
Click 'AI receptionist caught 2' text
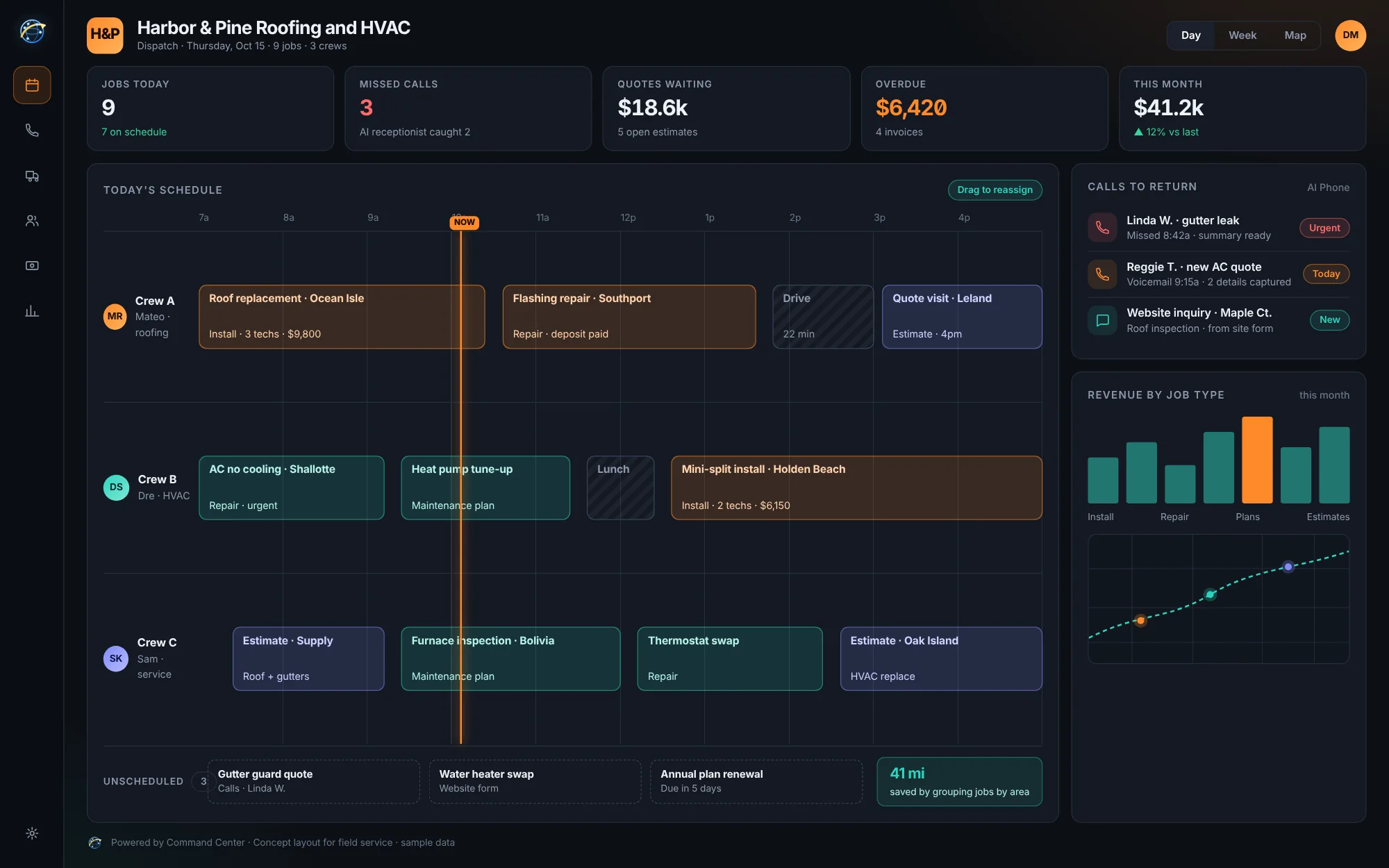click(x=415, y=132)
